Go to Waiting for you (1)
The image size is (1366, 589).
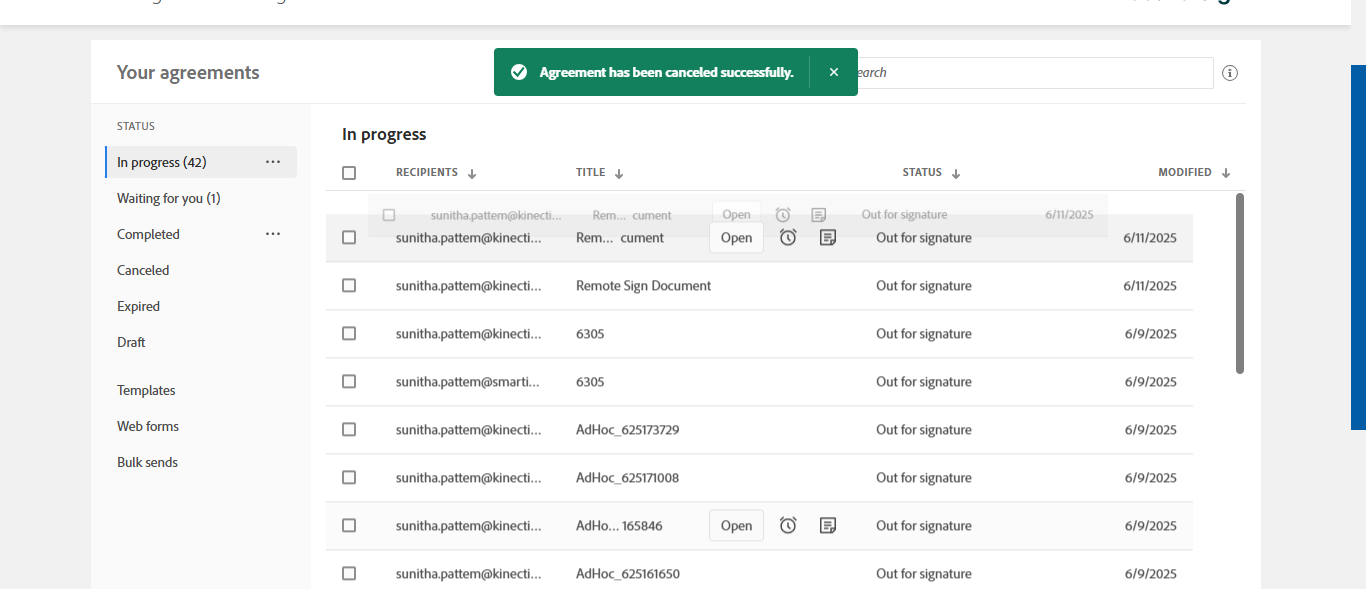pyautogui.click(x=168, y=198)
